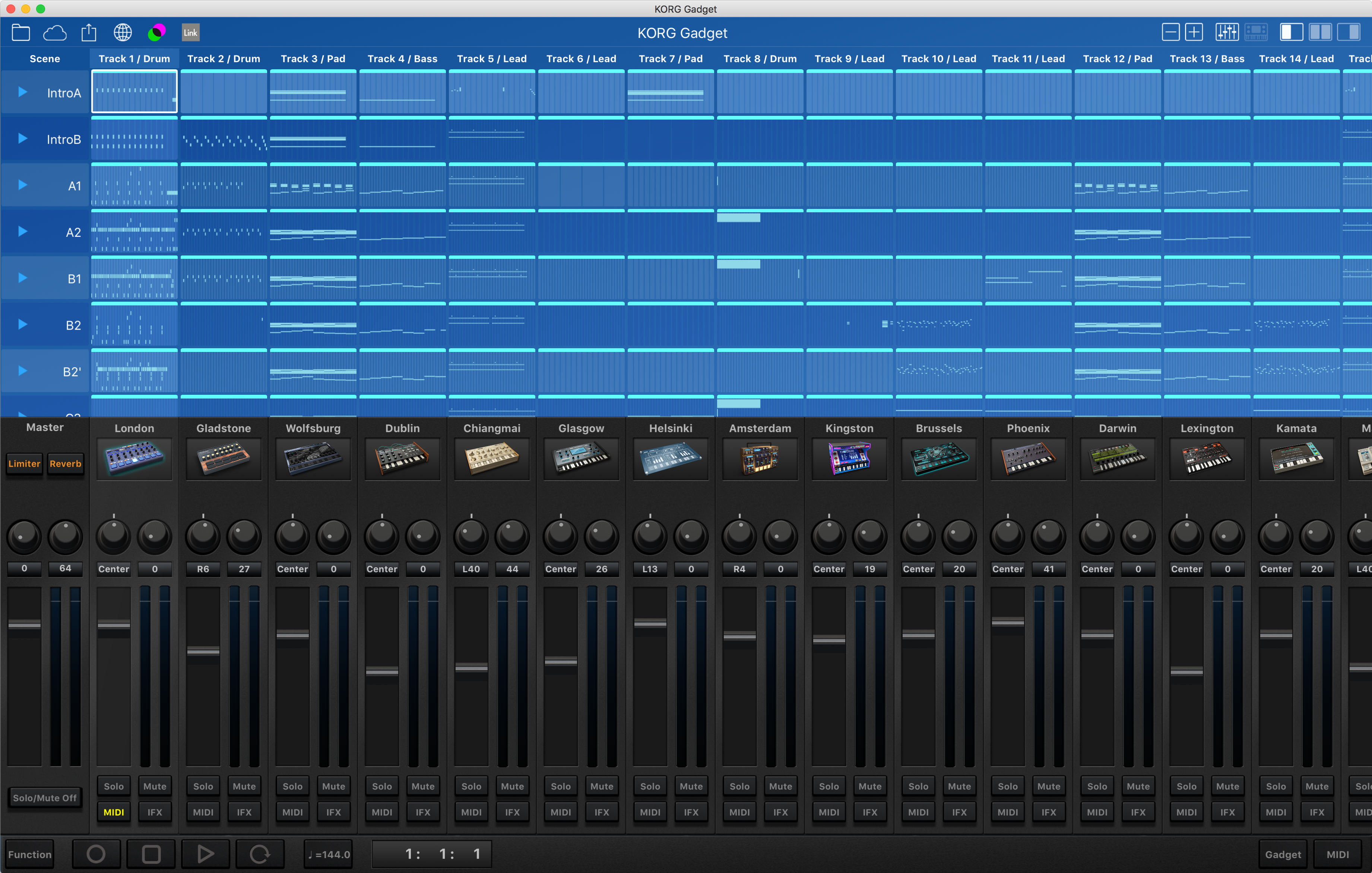Select the IntroA Track 1 clip
Image resolution: width=1372 pixels, height=873 pixels.
pyautogui.click(x=134, y=92)
